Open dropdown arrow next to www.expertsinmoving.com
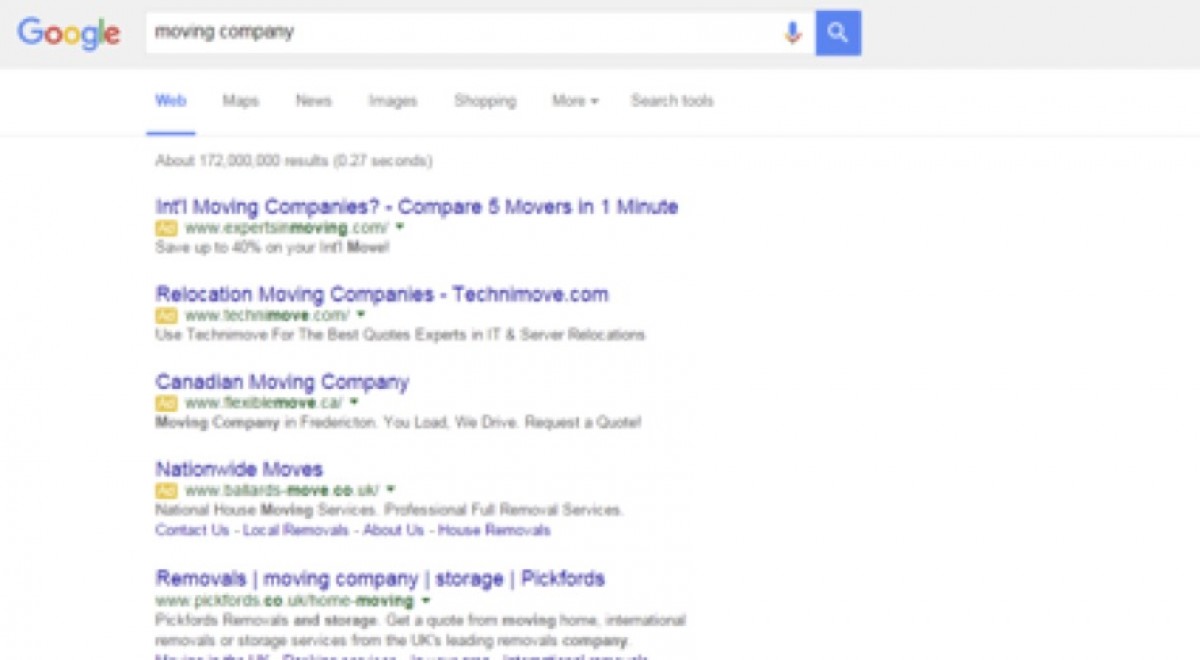This screenshot has height=660, width=1200. (x=399, y=227)
